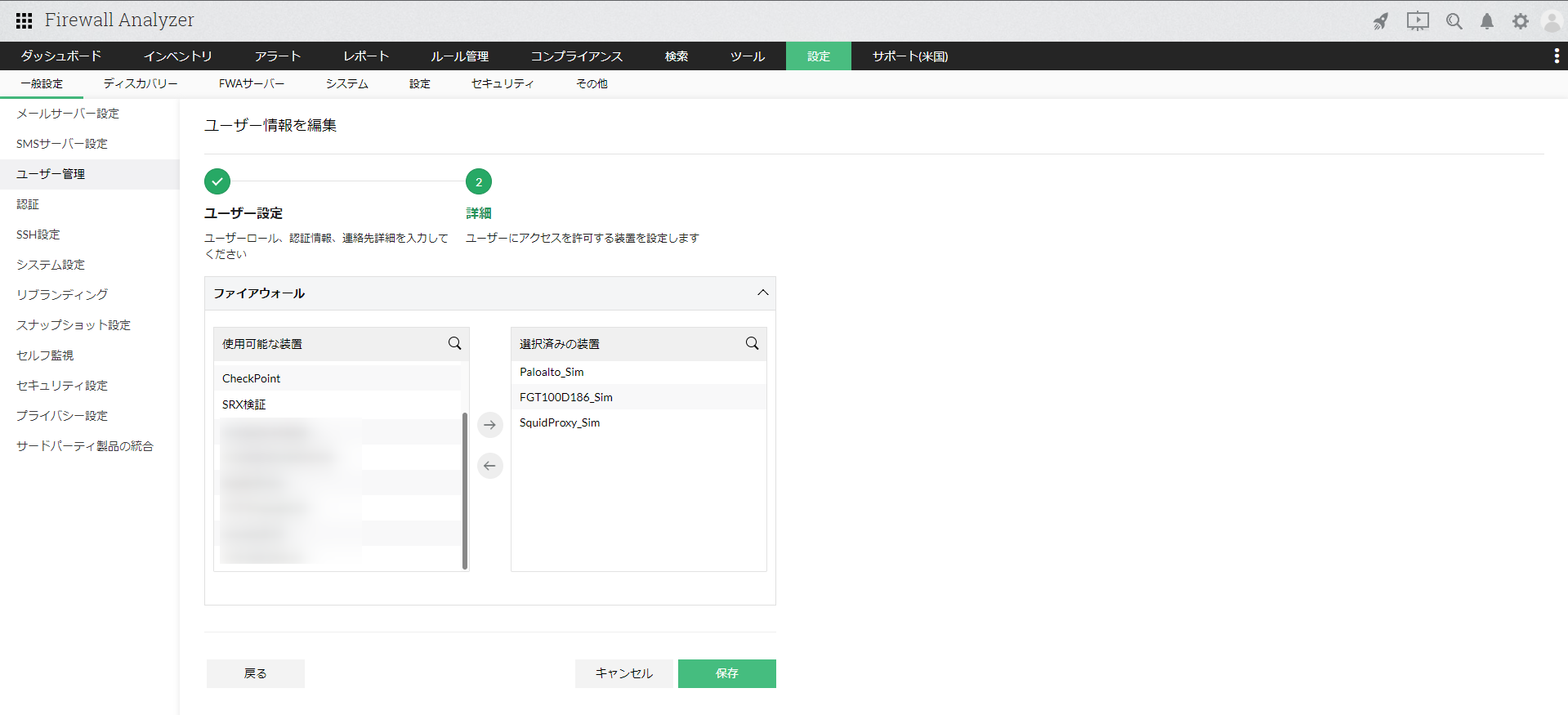Select Paloalto_Sim in selected devices
This screenshot has height=715, width=1568.
639,372
